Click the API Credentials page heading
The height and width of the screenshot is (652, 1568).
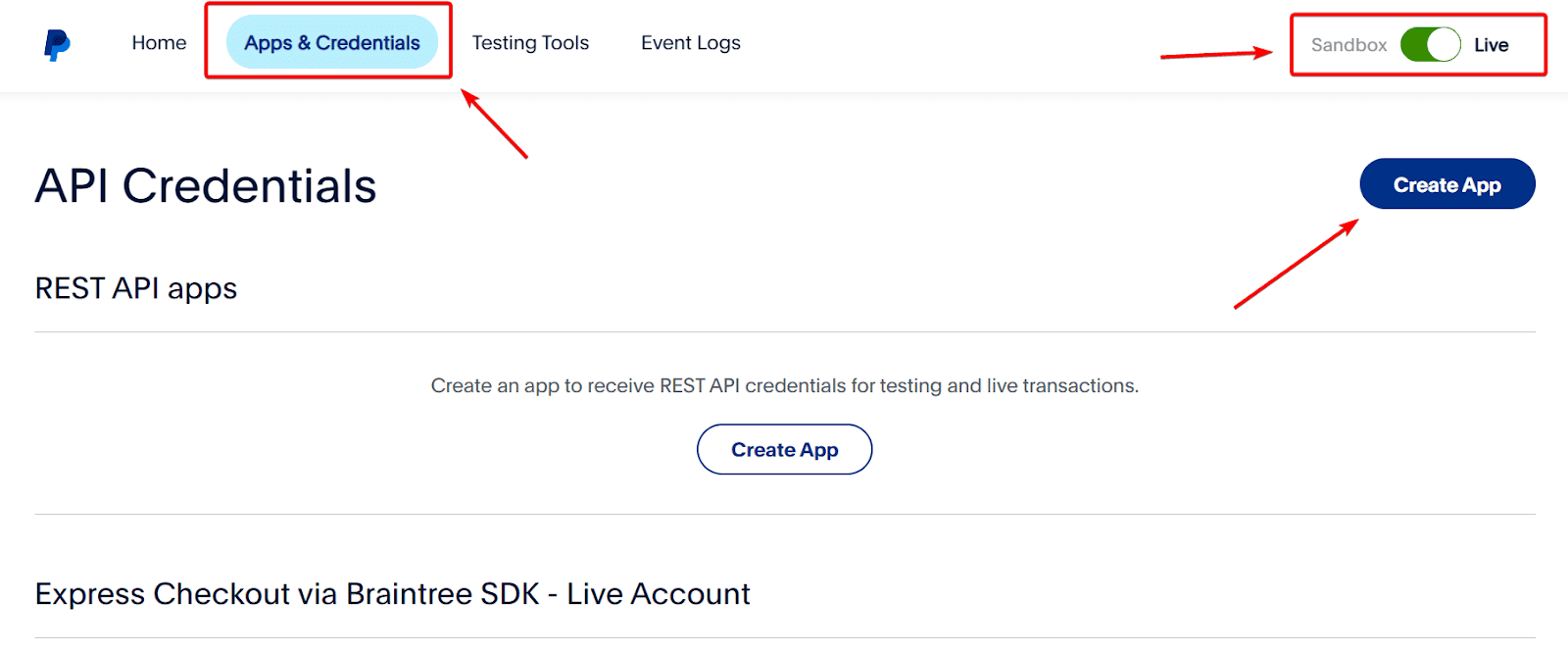tap(206, 186)
